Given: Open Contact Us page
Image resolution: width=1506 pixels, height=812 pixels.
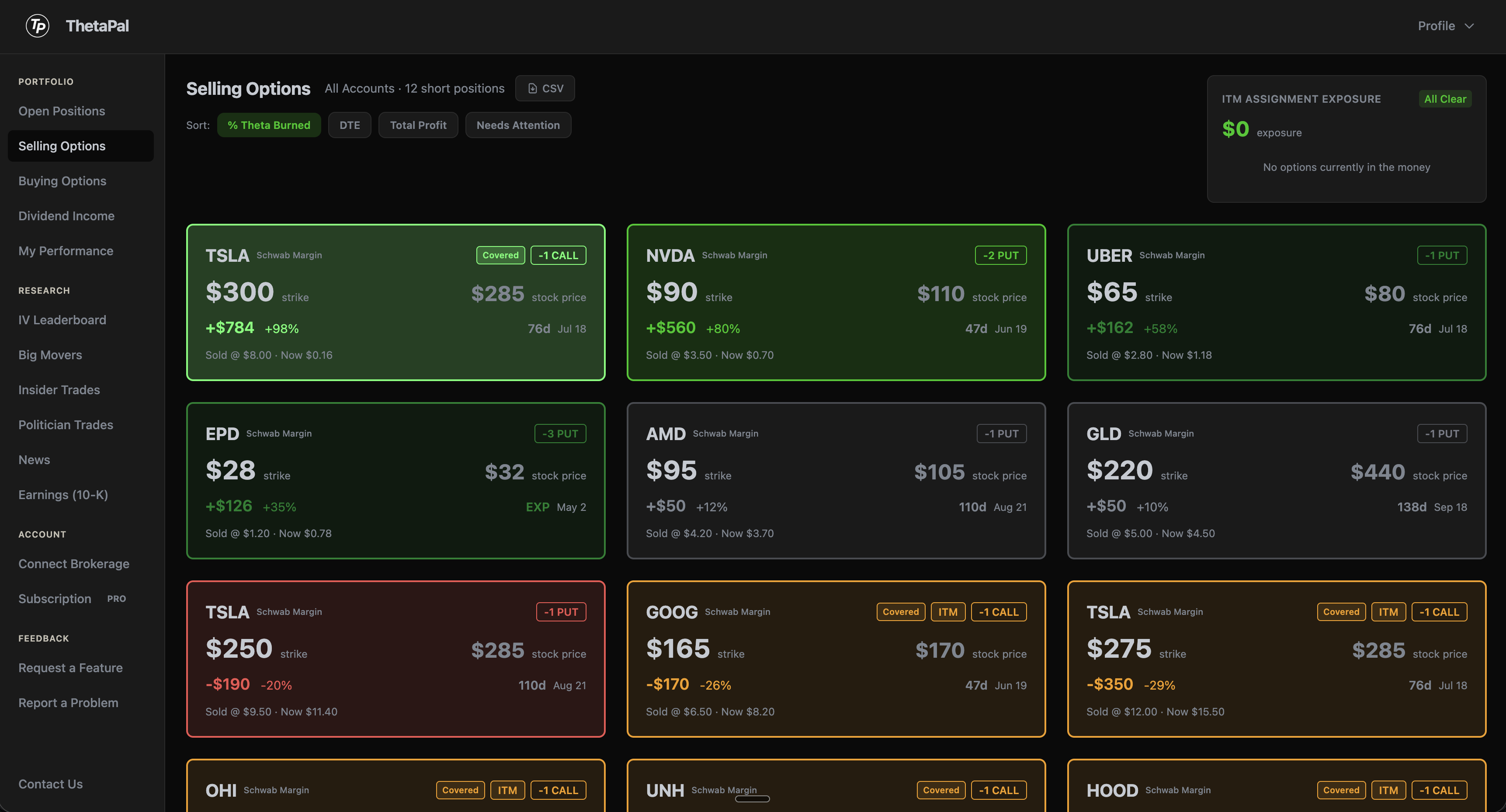Looking at the screenshot, I should click(81, 784).
